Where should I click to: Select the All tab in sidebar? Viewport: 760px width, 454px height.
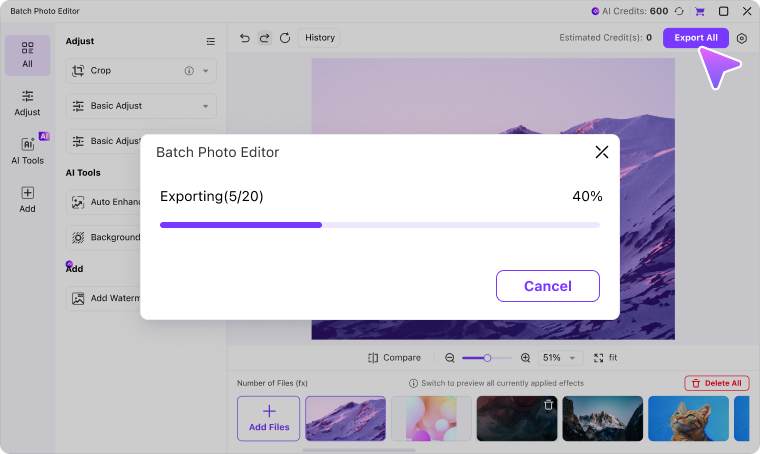28,55
